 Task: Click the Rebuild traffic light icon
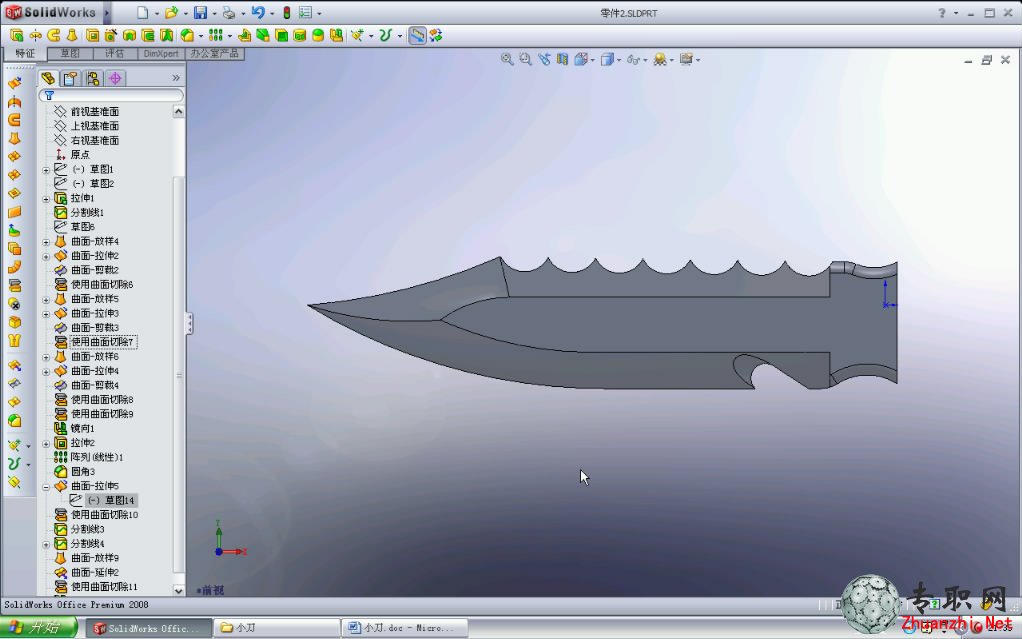[x=287, y=12]
